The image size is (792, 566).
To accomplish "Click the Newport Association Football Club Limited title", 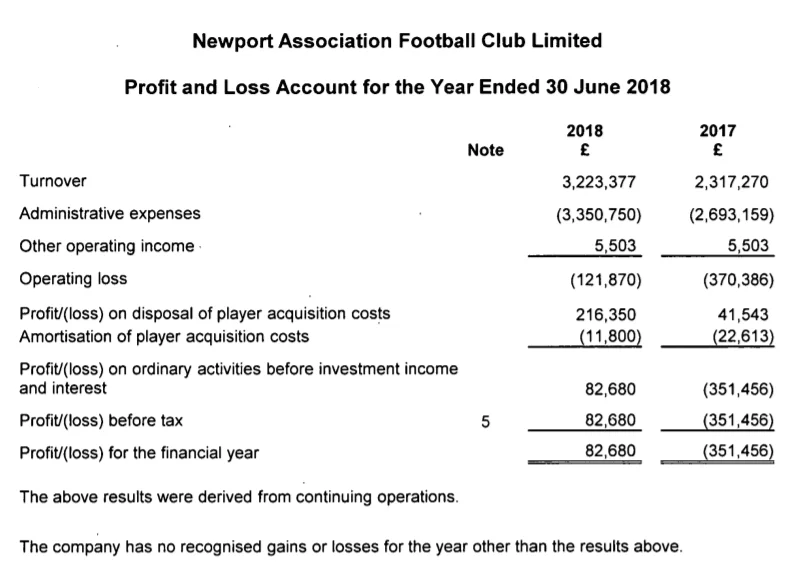I will click(397, 41).
